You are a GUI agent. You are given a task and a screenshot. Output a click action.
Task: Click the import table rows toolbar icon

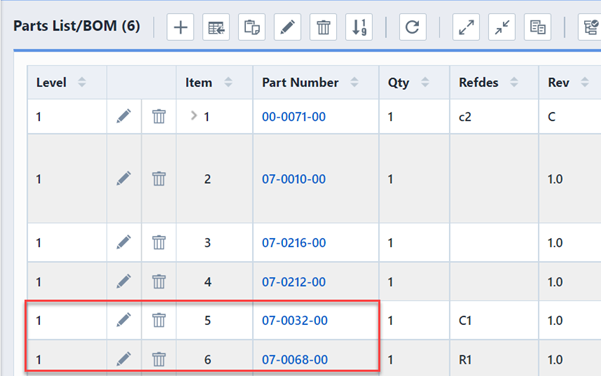point(216,27)
